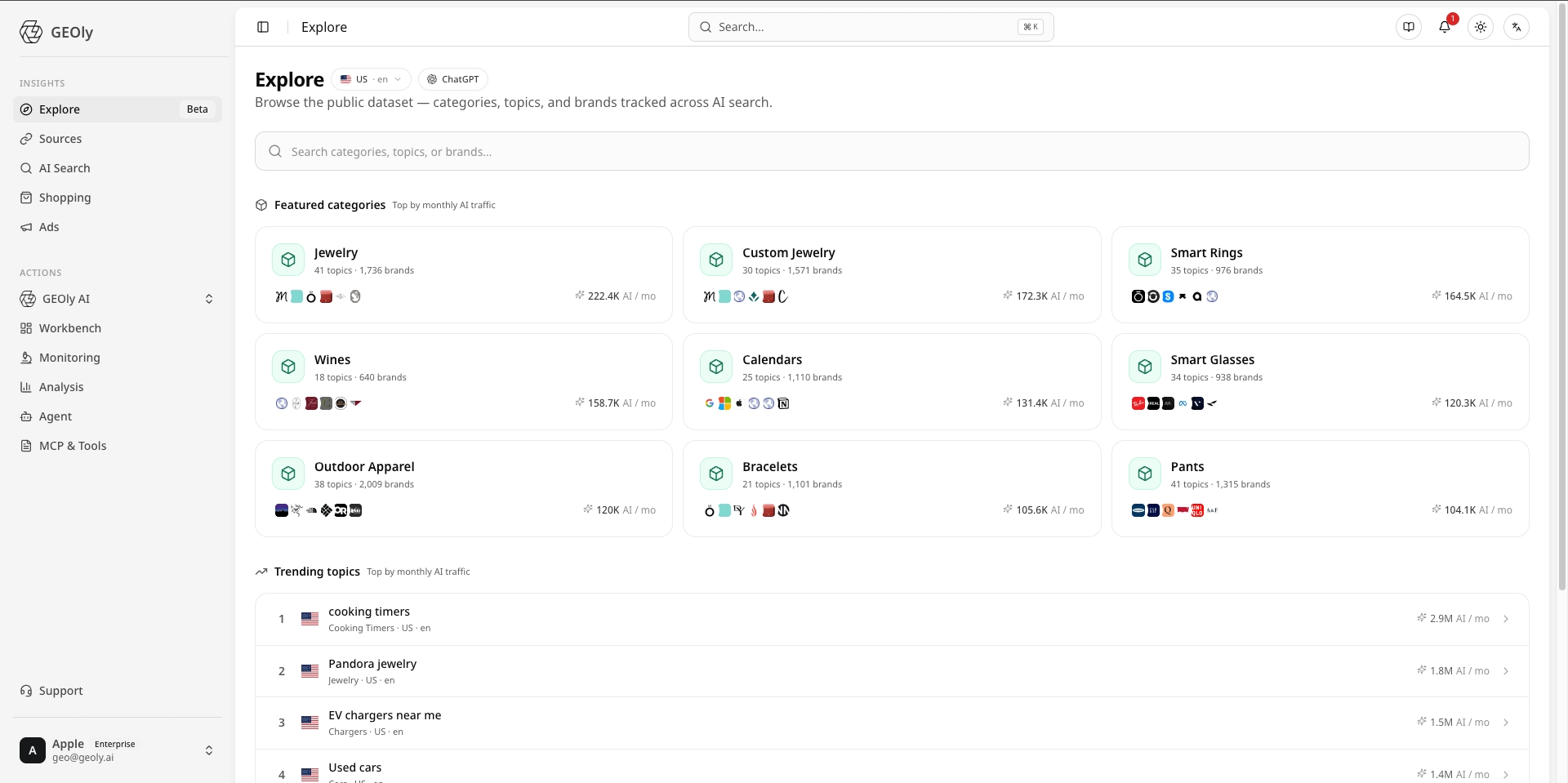Screen dimensions: 1568x783
Task: Open Shopping in the sidebar
Action: [x=118, y=198]
